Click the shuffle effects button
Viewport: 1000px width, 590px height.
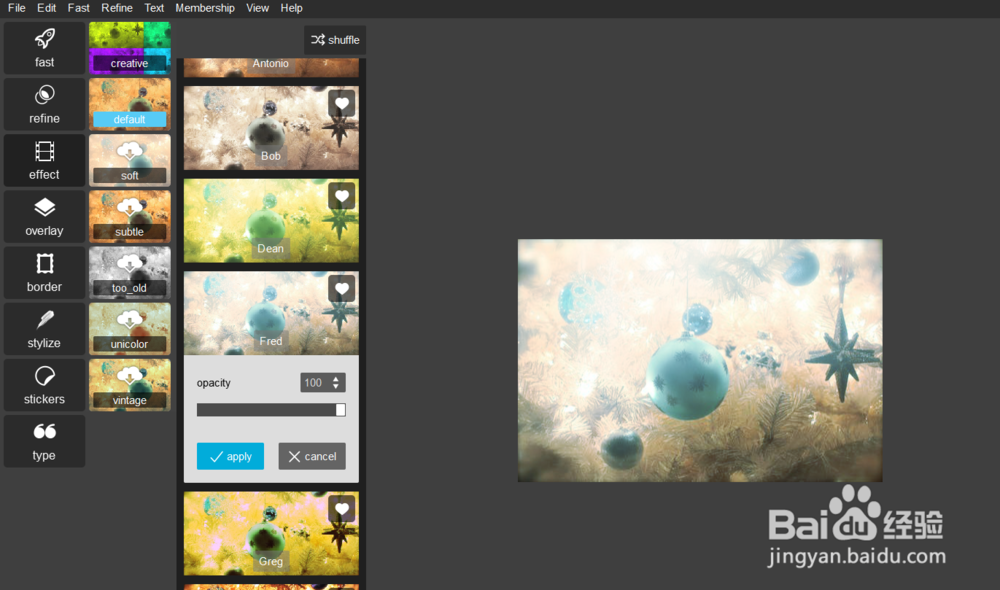point(335,40)
